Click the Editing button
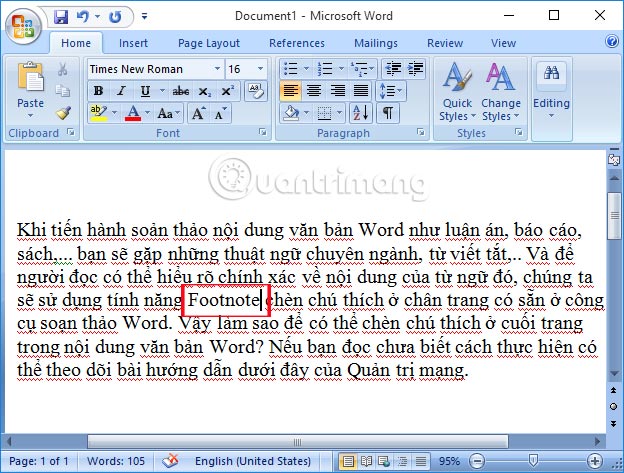This screenshot has width=624, height=473. [x=551, y=92]
